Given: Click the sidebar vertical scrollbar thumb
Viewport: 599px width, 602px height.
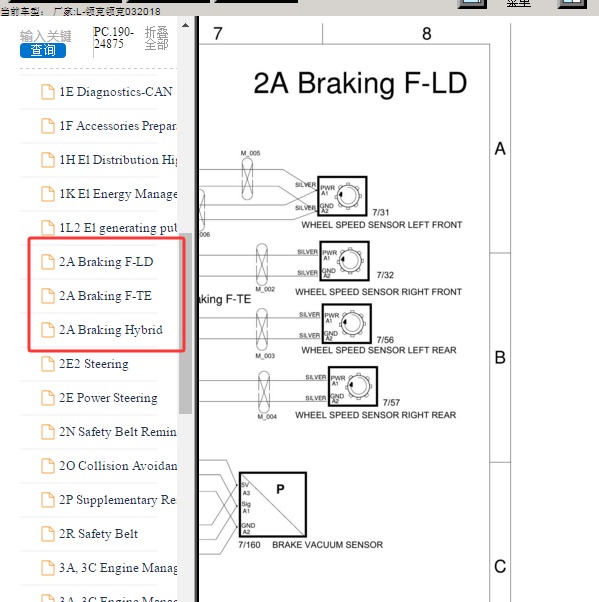Looking at the screenshot, I should pos(185,323).
